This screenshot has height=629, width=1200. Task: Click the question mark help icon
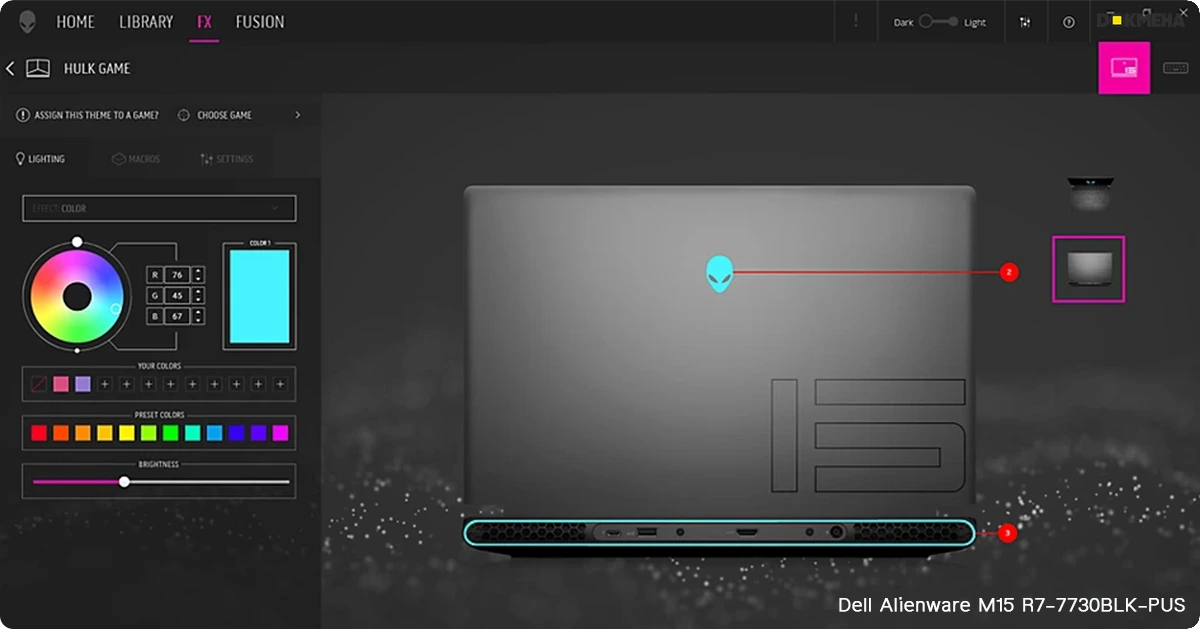[x=1069, y=22]
